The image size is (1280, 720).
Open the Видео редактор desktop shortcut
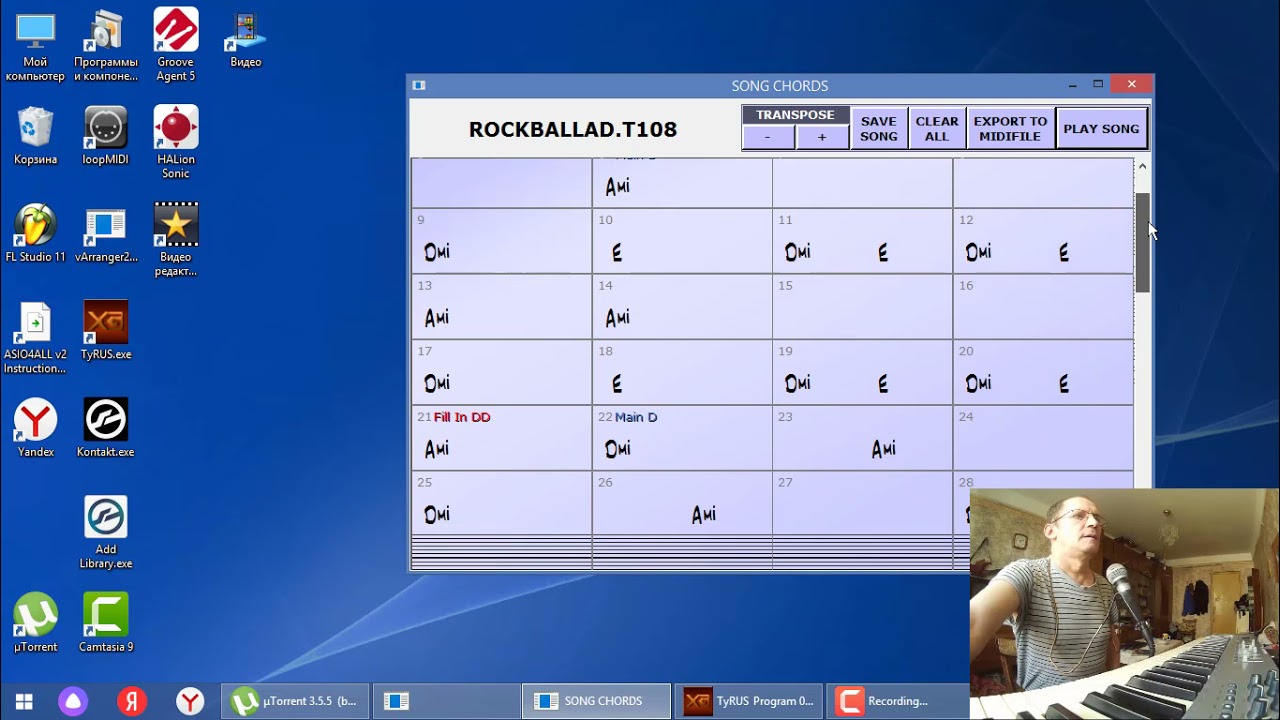(x=176, y=240)
